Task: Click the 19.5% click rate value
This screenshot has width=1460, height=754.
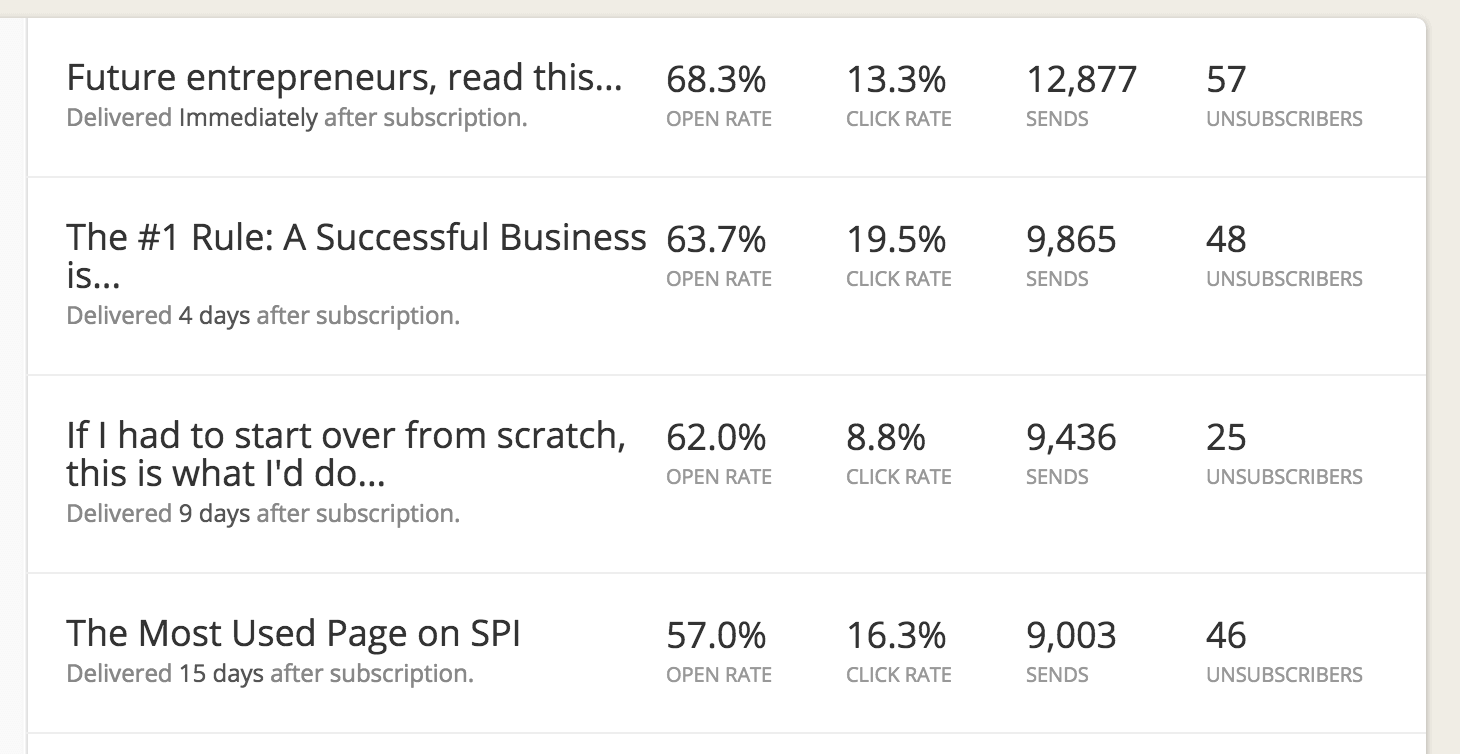Action: 896,239
